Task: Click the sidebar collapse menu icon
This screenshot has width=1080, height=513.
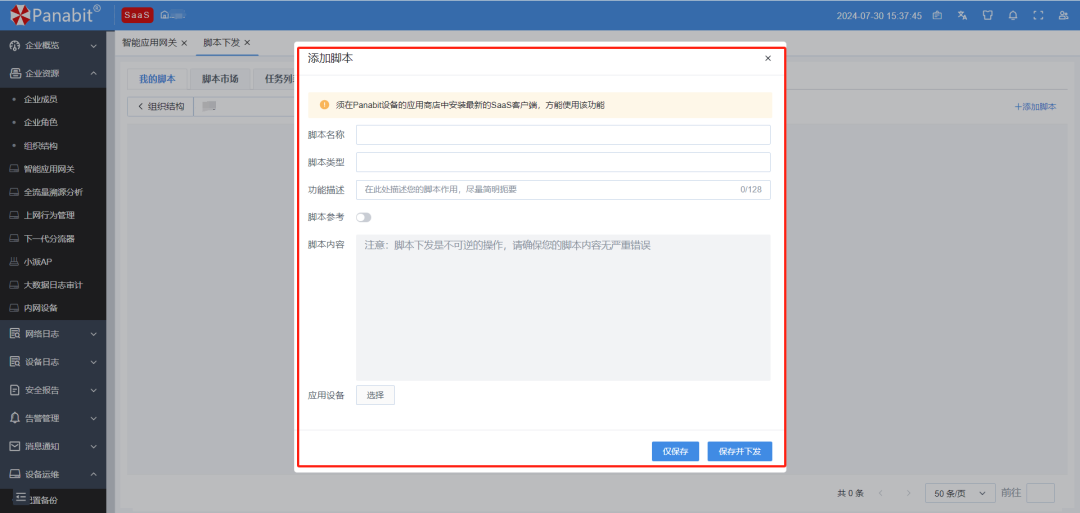Action: (20, 497)
